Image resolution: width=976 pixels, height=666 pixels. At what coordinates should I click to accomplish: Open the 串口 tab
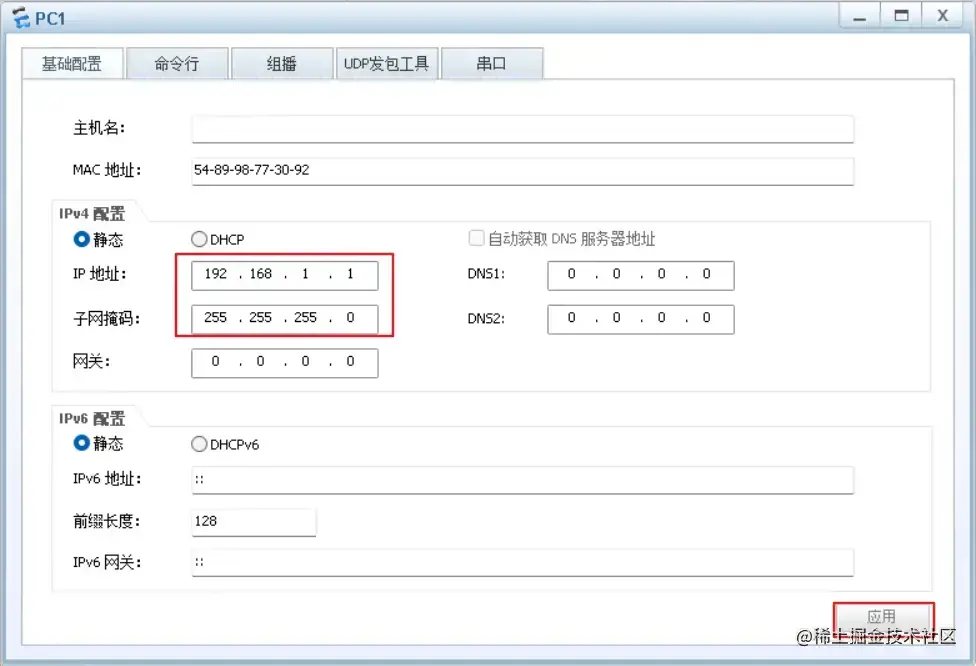point(492,63)
